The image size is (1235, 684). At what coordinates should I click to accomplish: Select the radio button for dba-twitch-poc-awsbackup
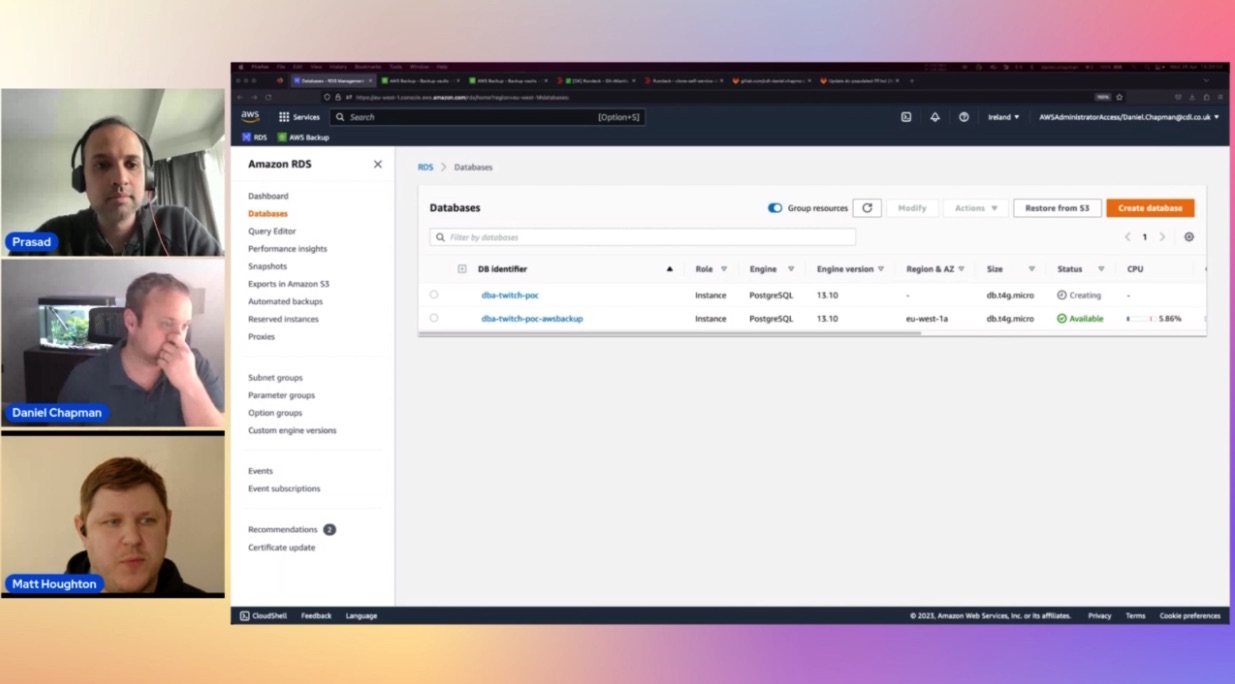(434, 318)
